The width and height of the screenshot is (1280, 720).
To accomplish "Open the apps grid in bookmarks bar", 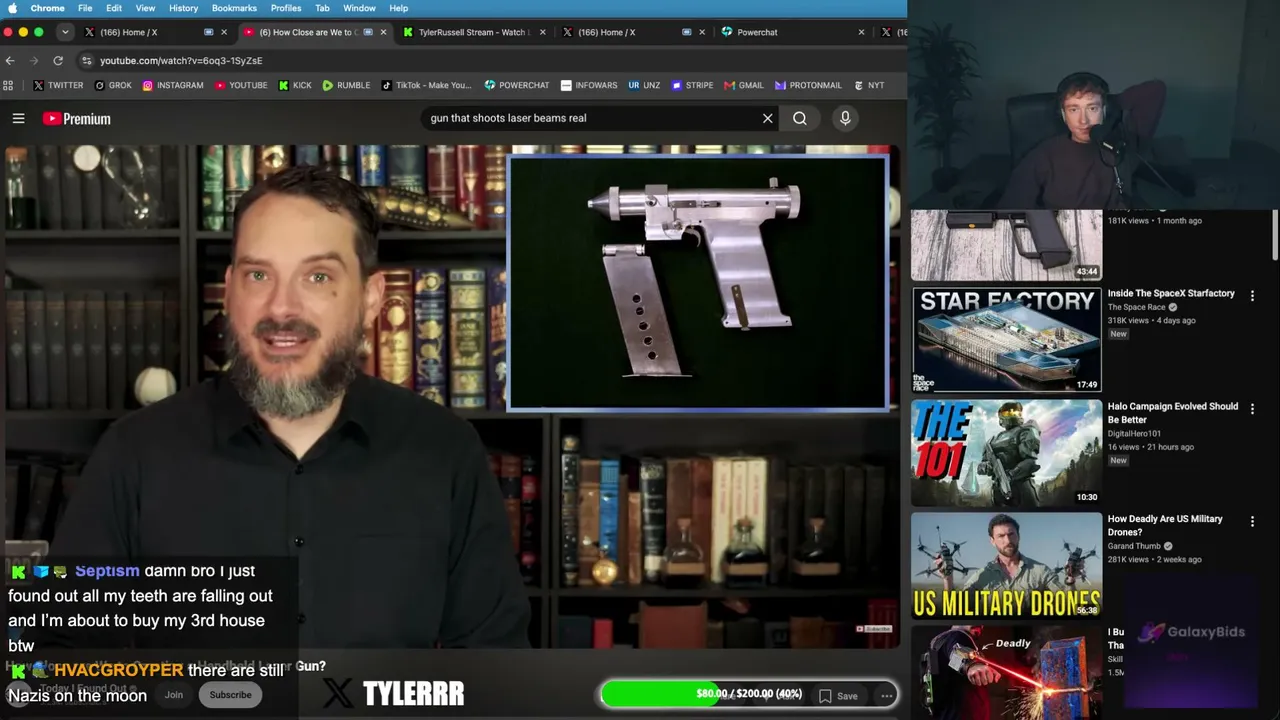I will click(9, 85).
